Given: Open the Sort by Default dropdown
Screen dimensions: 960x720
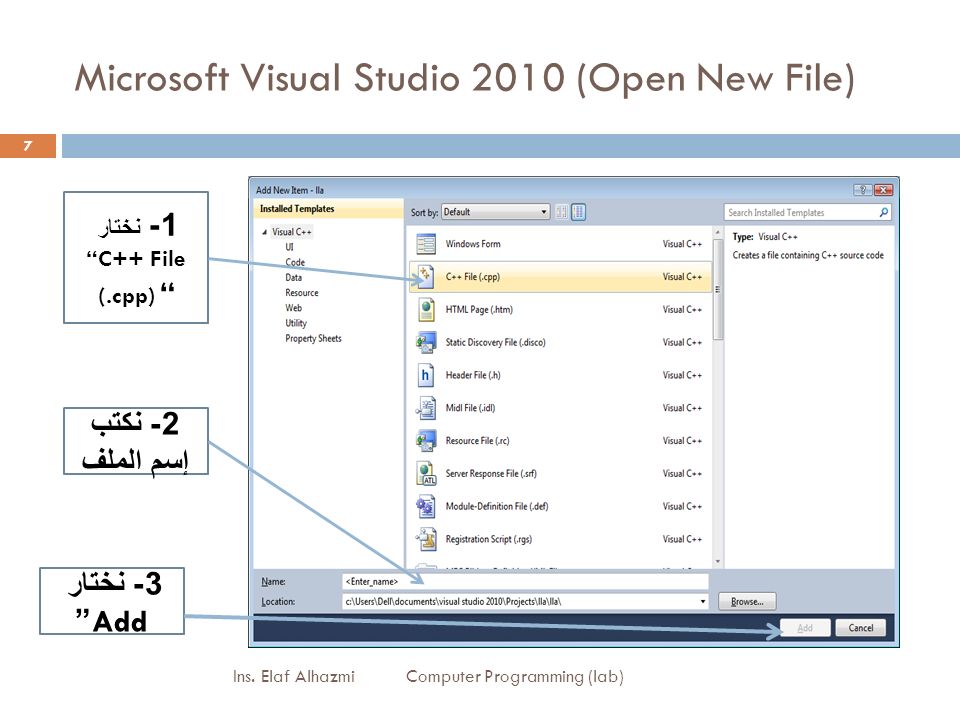Looking at the screenshot, I should pos(495,212).
